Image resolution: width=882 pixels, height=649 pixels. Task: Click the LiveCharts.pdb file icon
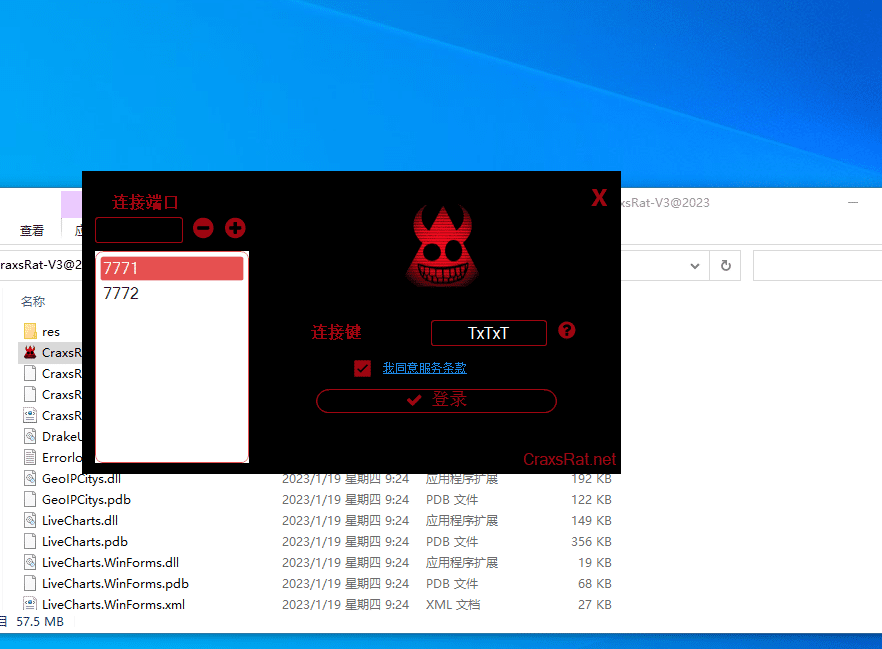(30, 542)
